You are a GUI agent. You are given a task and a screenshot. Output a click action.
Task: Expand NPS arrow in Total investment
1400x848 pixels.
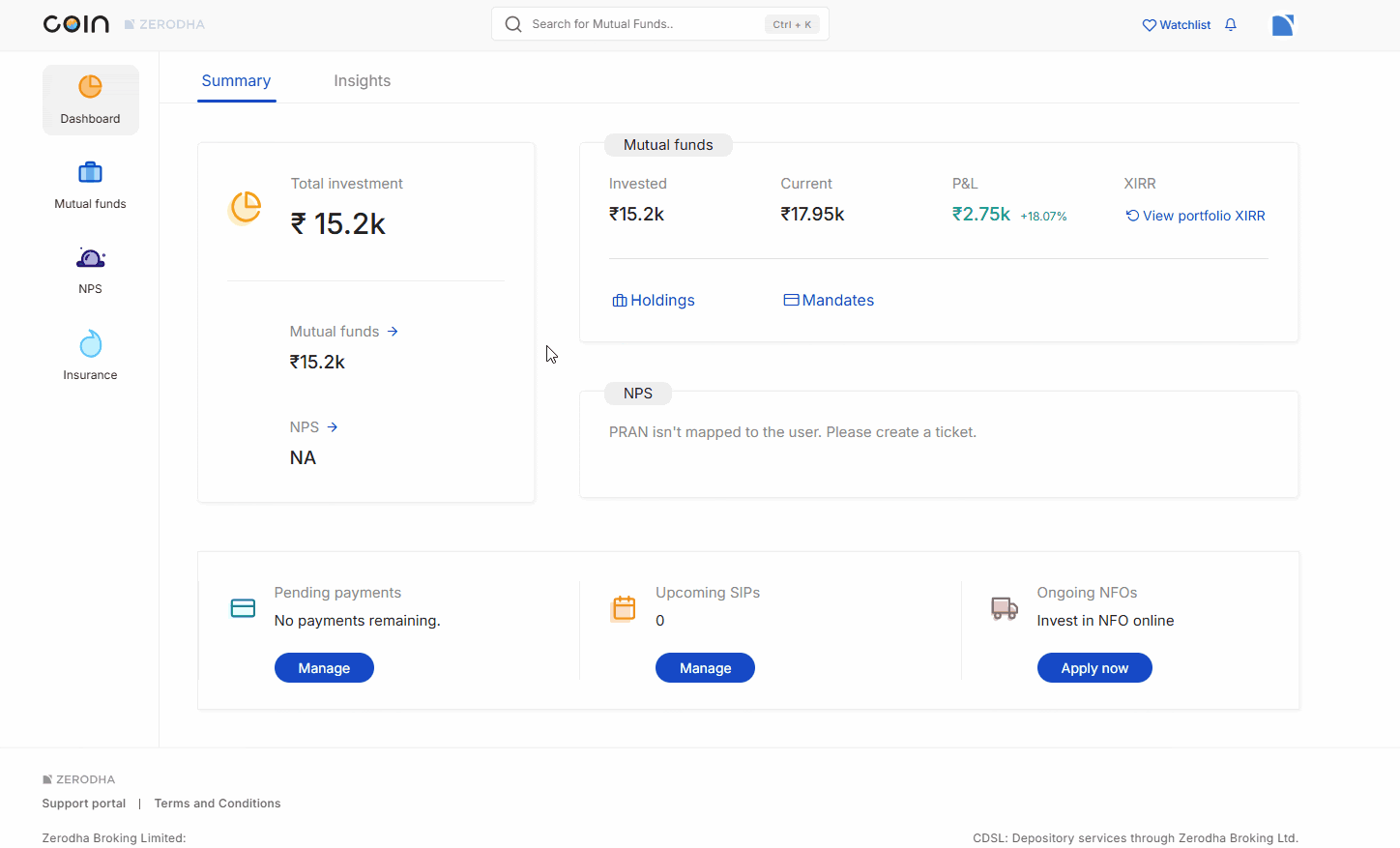click(x=333, y=427)
